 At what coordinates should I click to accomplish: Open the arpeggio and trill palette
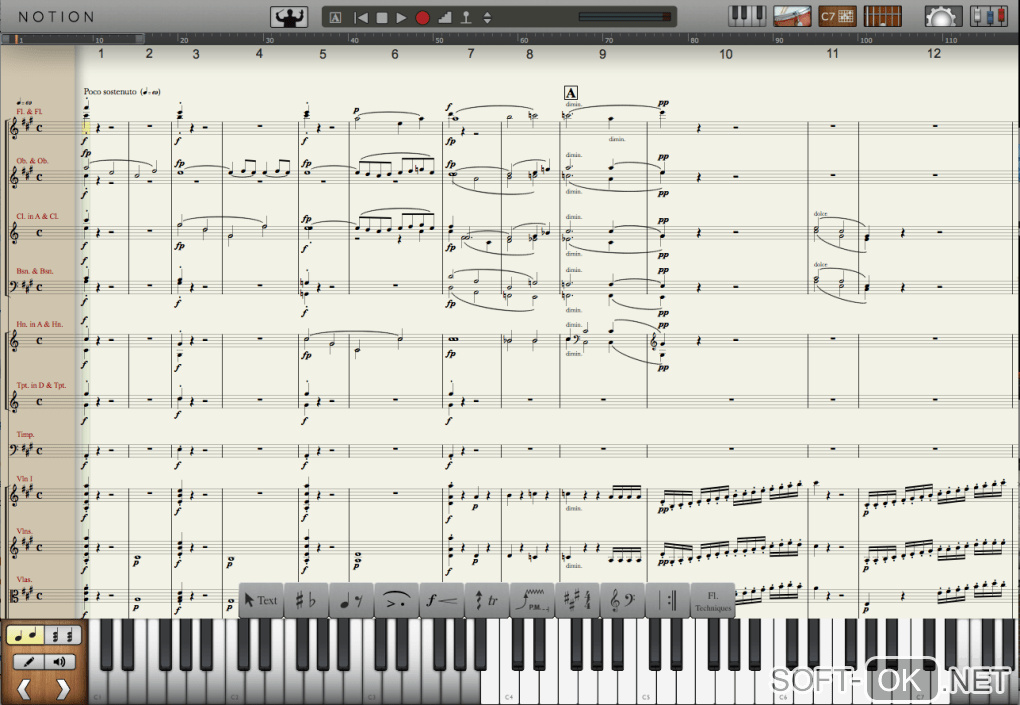point(487,600)
